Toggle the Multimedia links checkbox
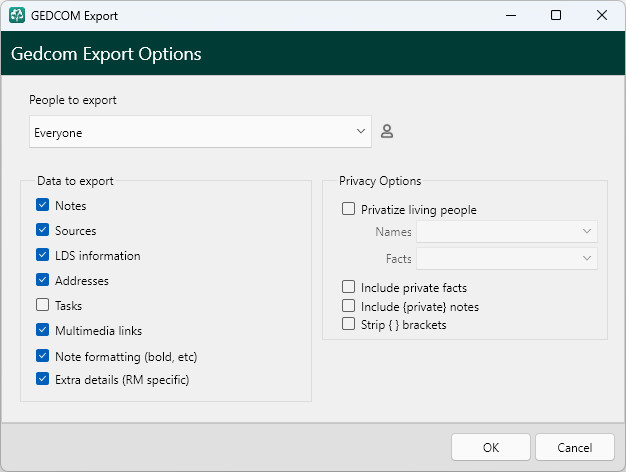Image resolution: width=626 pixels, height=472 pixels. pyautogui.click(x=42, y=330)
